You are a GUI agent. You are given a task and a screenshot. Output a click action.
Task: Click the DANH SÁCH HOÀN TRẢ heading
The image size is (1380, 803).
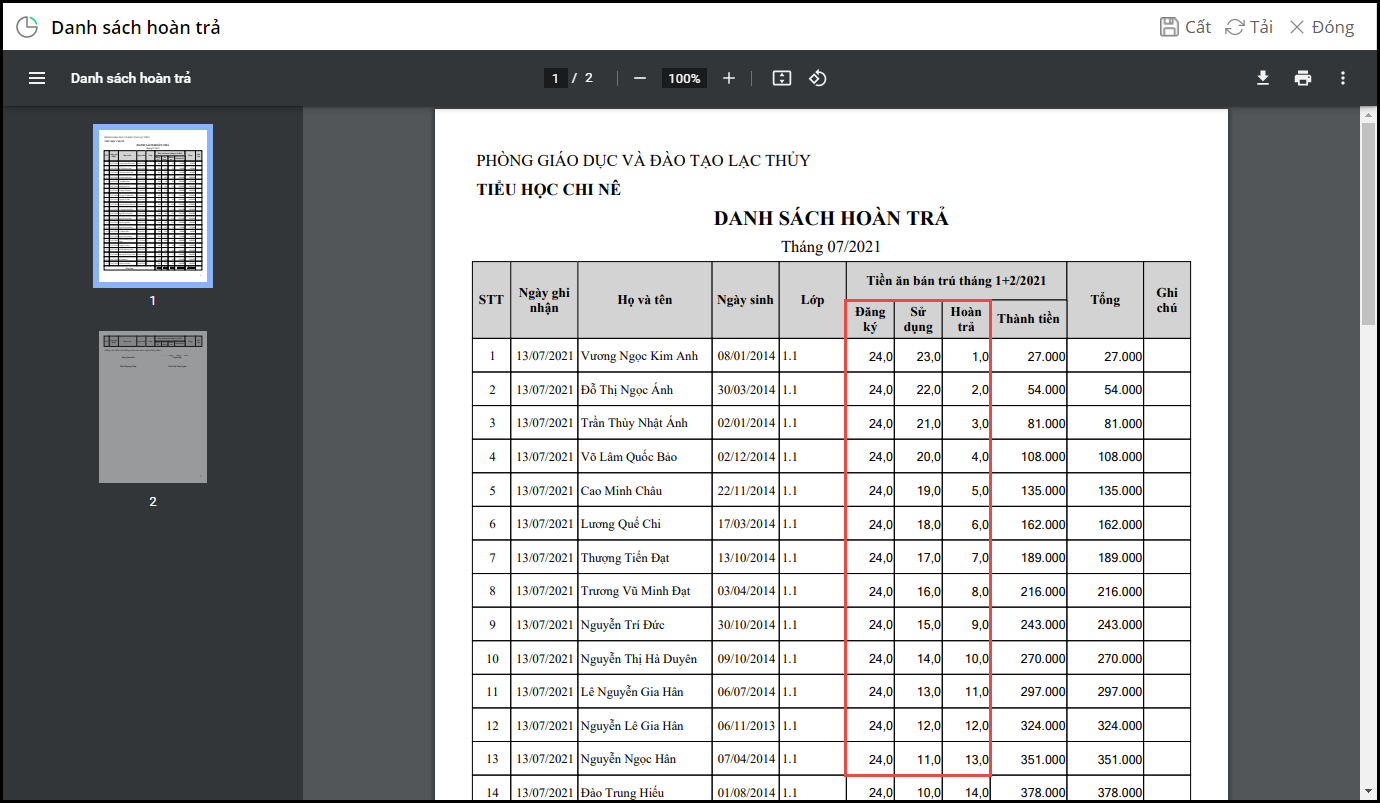click(831, 218)
